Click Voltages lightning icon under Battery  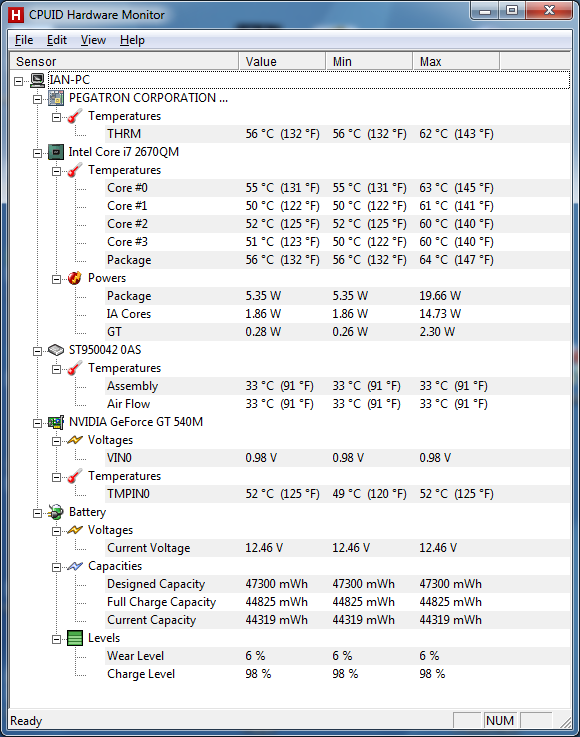[x=75, y=530]
